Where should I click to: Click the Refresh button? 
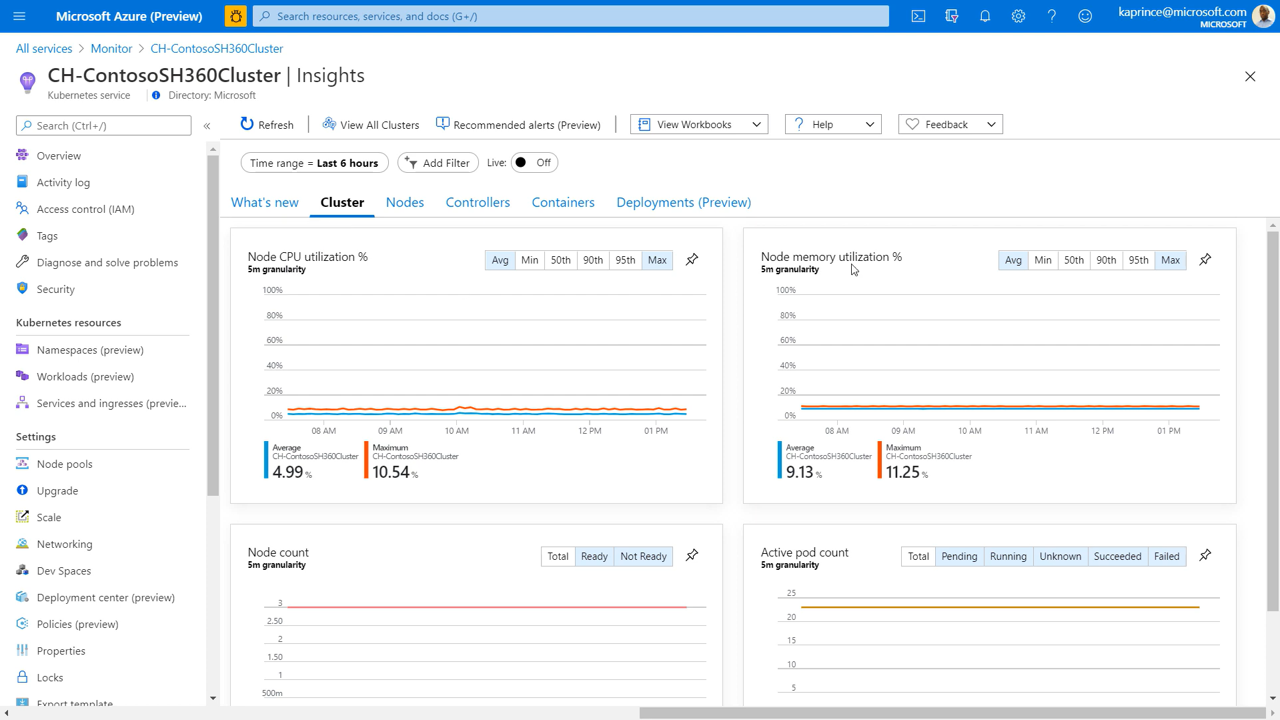pyautogui.click(x=267, y=125)
